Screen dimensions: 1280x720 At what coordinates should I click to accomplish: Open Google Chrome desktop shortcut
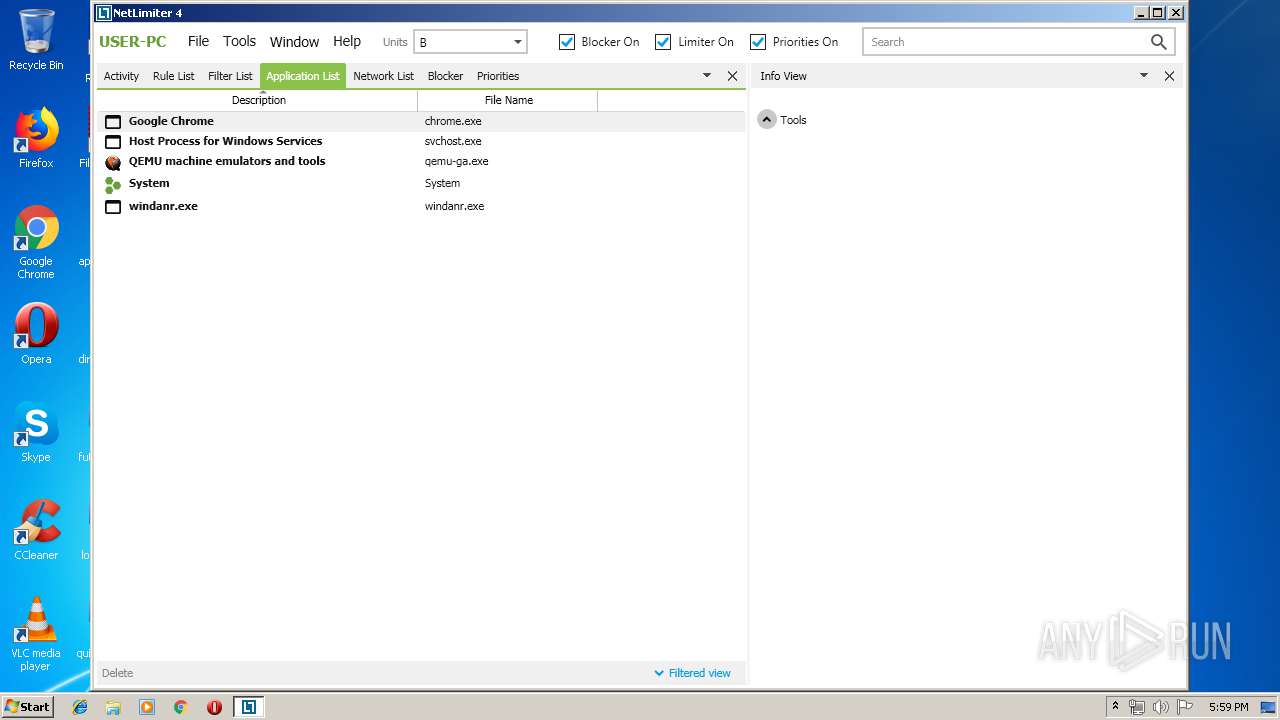(36, 243)
